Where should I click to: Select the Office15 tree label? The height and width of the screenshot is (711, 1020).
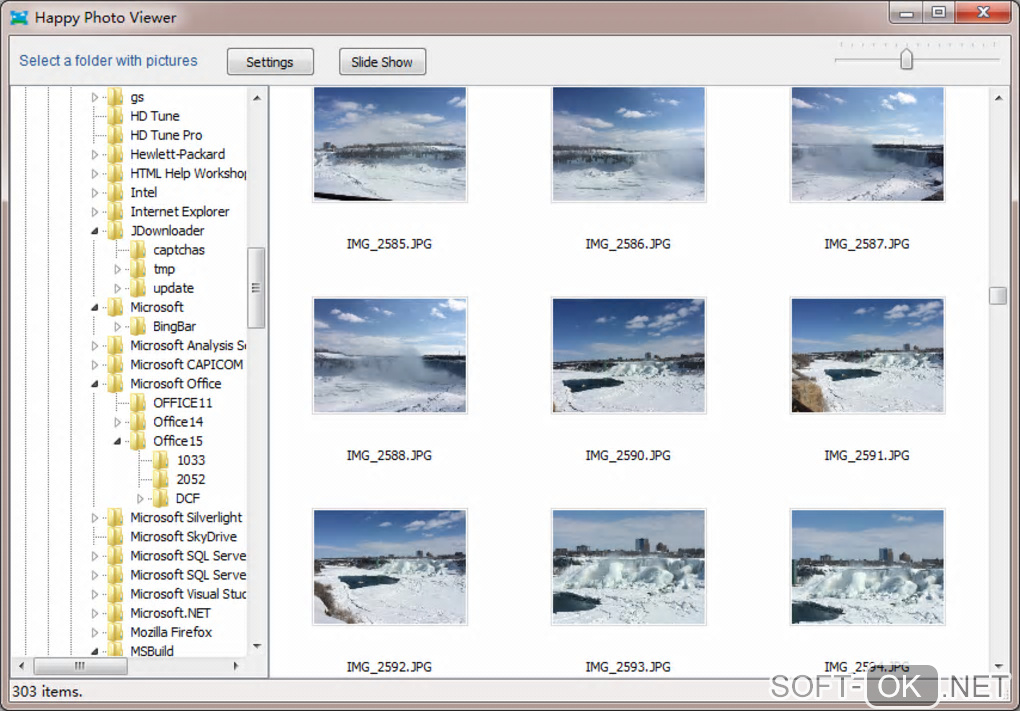click(178, 441)
